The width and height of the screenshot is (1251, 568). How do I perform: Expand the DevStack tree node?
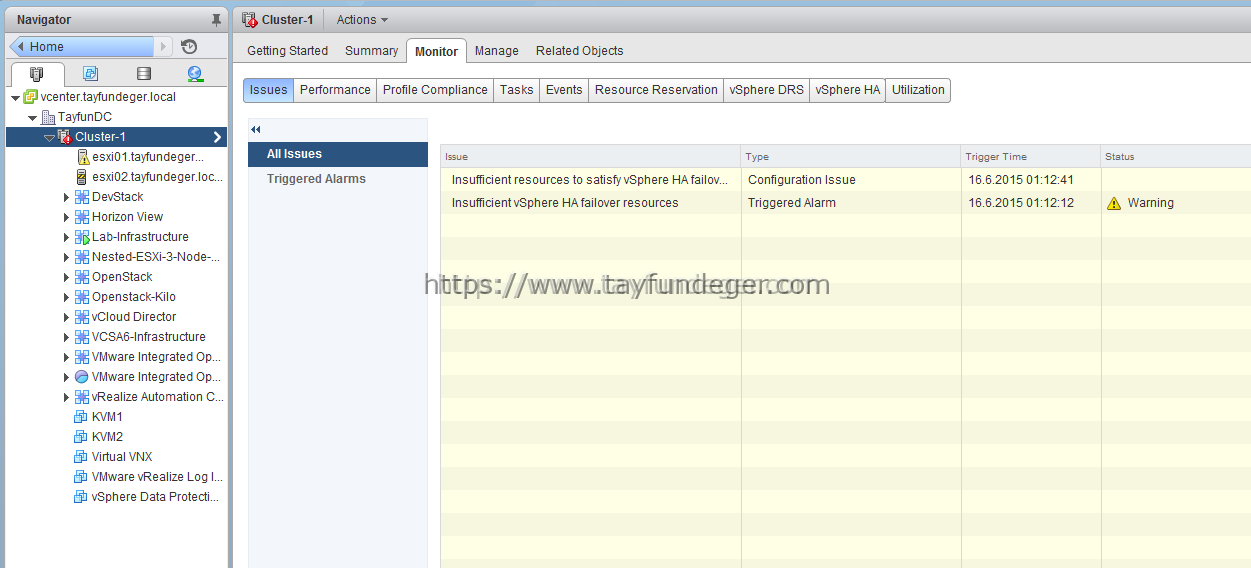(67, 197)
